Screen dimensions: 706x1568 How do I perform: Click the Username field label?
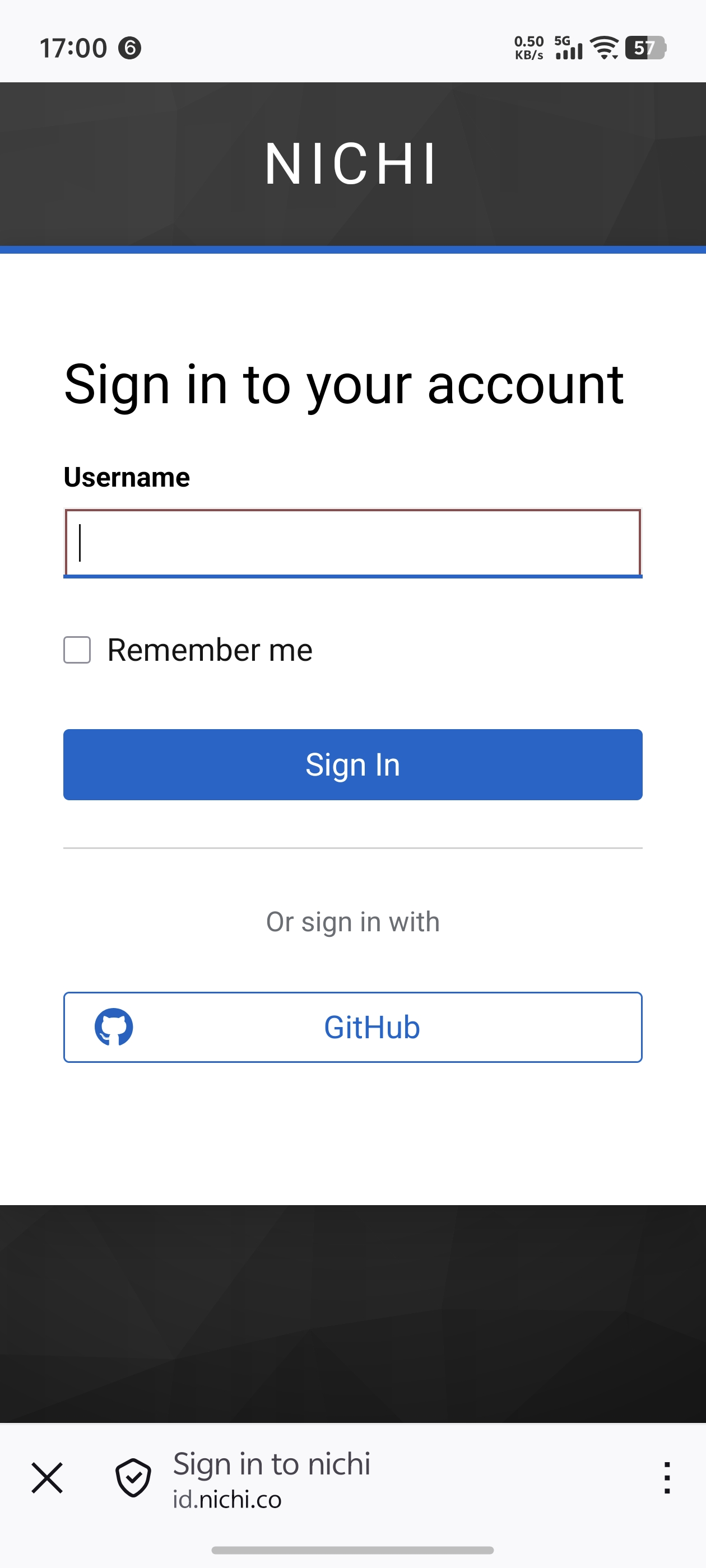tap(127, 477)
